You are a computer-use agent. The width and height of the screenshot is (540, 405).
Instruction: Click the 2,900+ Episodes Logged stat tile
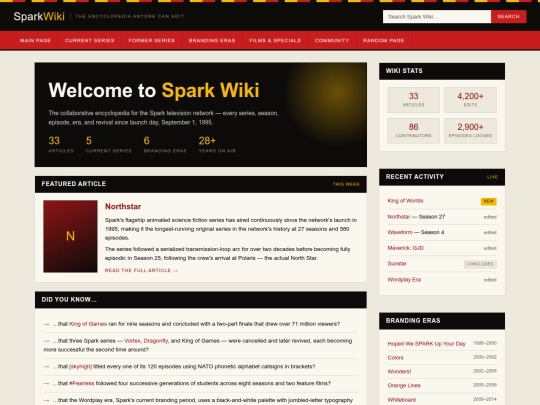point(470,131)
